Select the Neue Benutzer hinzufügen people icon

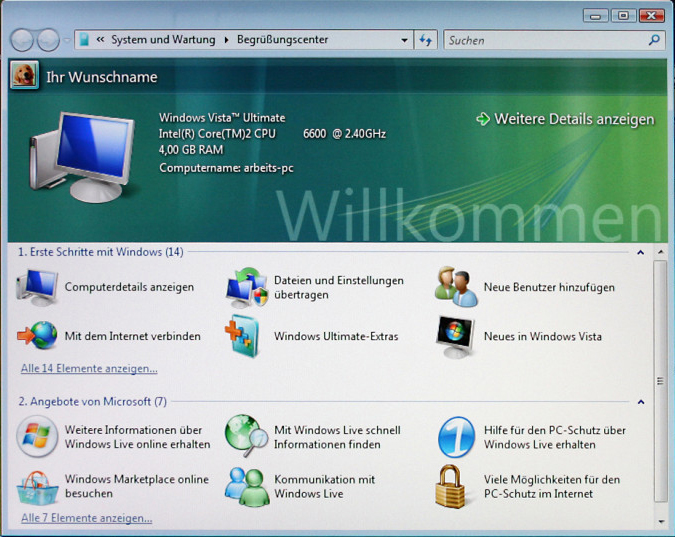pyautogui.click(x=456, y=287)
